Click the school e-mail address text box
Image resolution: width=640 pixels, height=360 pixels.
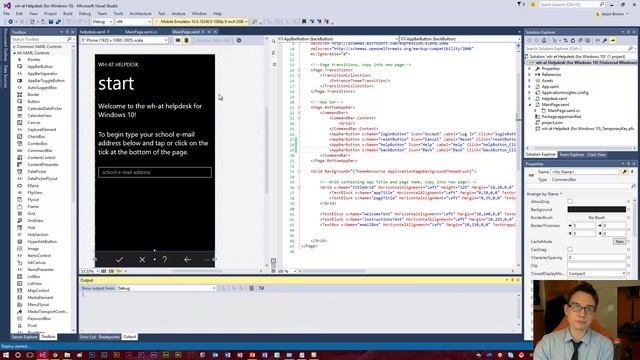pos(155,172)
